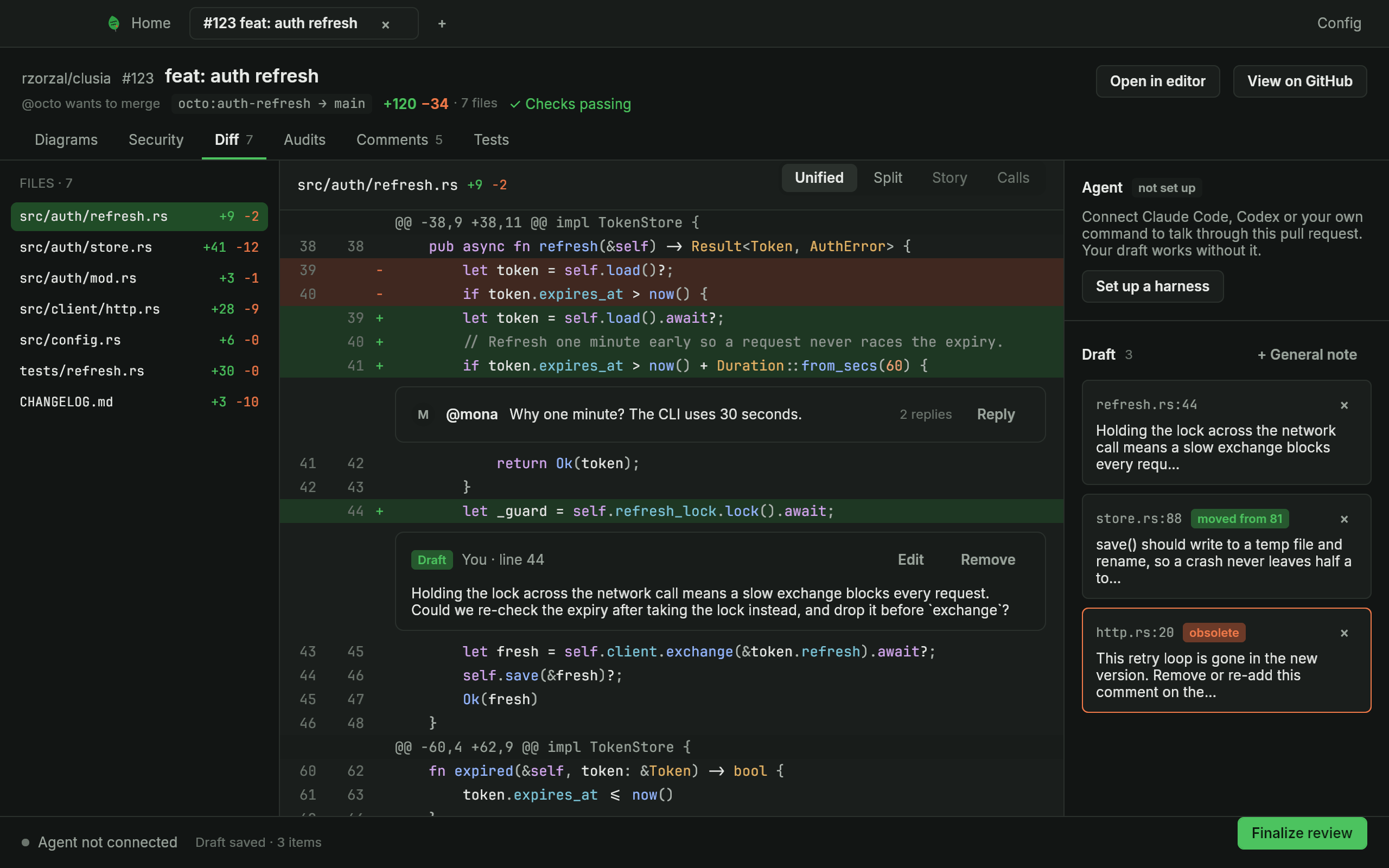Switch to Calls diff view
Screen dimensions: 1389x868
pos(1013,178)
